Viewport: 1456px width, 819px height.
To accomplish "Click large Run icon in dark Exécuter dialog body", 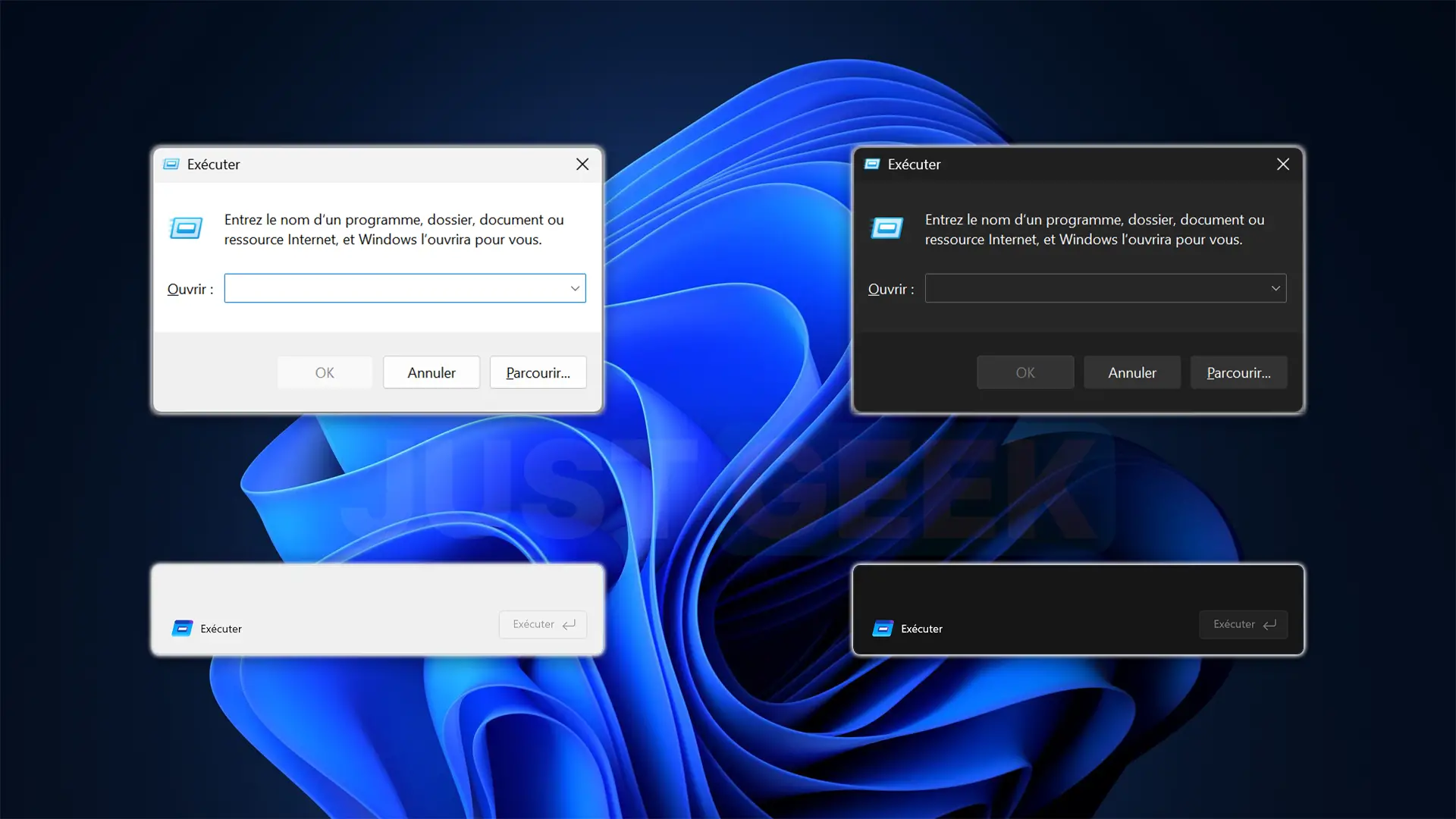I will pos(886,228).
